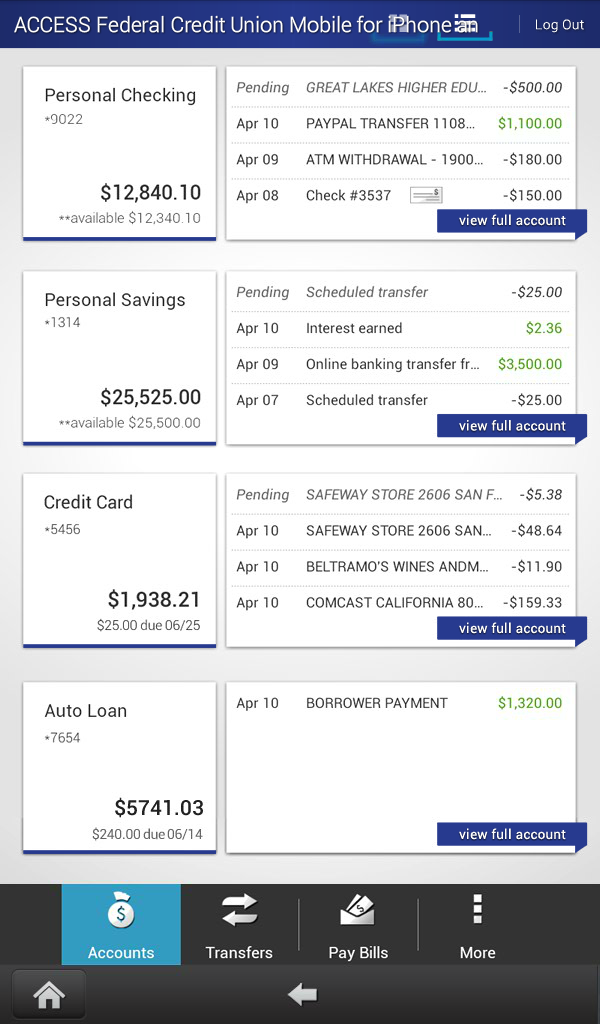View full account for Auto Loan

(x=511, y=834)
